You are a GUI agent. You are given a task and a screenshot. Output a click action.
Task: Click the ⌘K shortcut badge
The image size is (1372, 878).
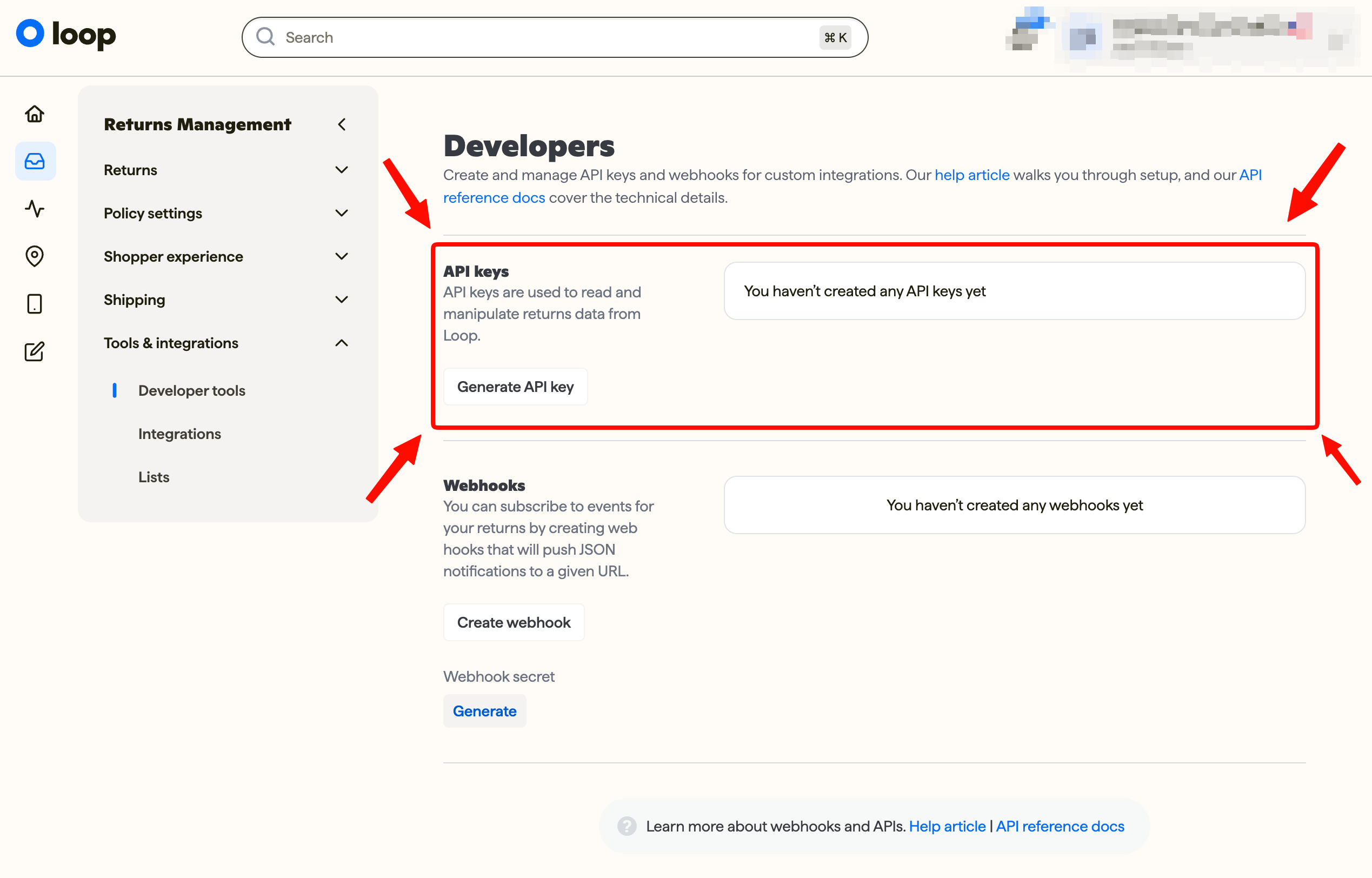coord(835,37)
